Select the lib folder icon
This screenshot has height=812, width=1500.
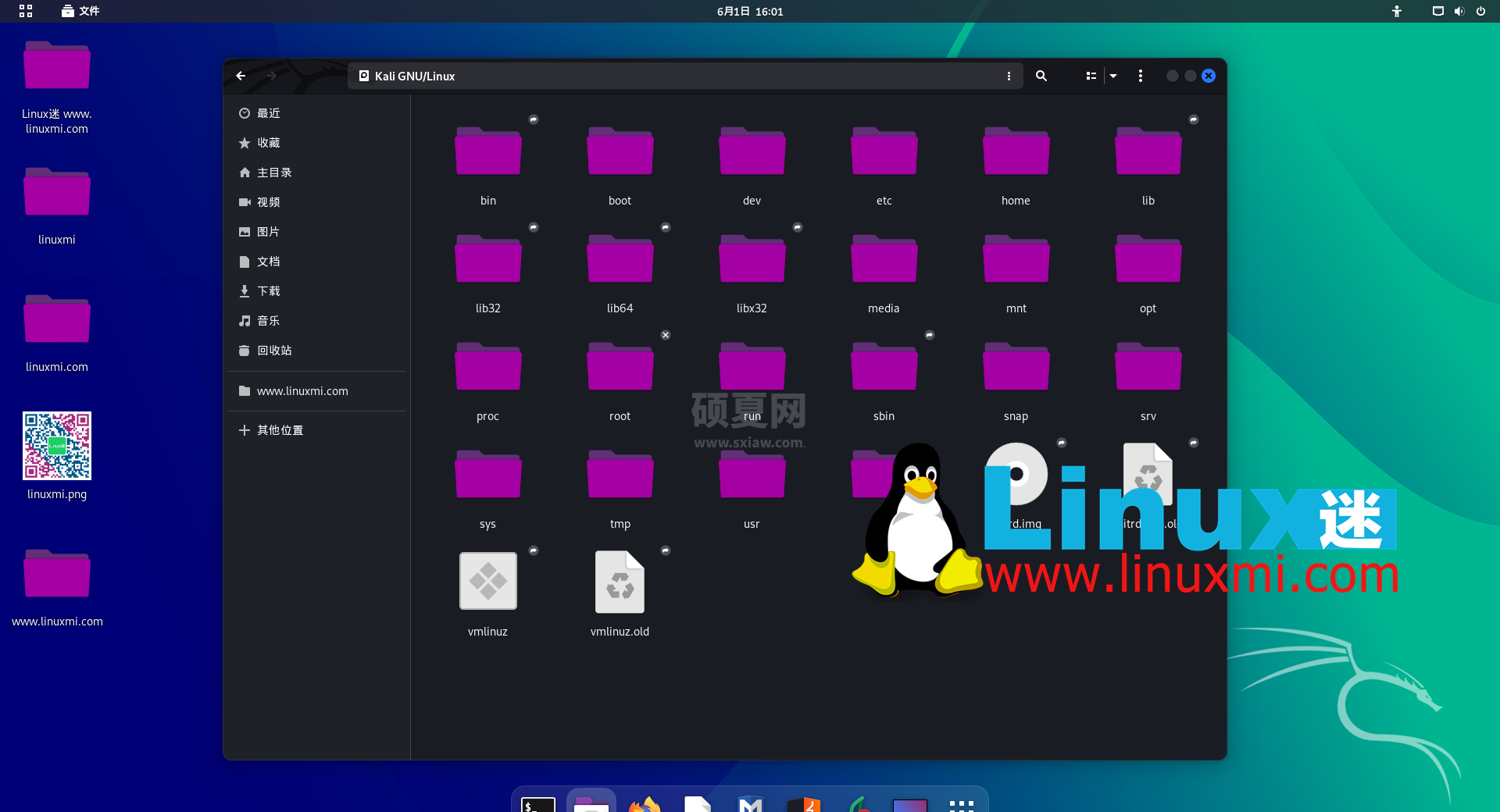(x=1148, y=151)
